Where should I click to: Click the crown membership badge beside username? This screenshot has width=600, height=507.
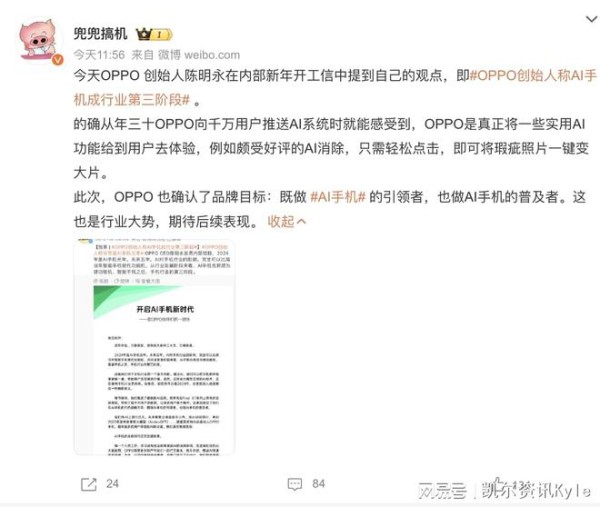click(x=154, y=34)
